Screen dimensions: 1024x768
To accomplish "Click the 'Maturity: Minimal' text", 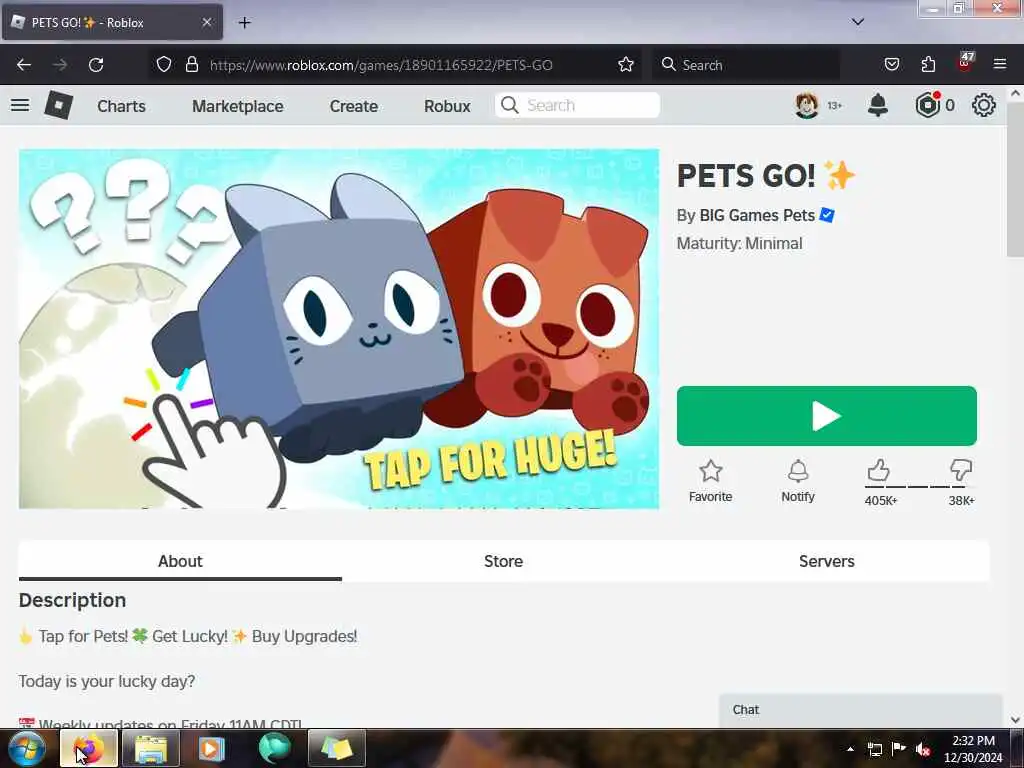I will tap(739, 244).
